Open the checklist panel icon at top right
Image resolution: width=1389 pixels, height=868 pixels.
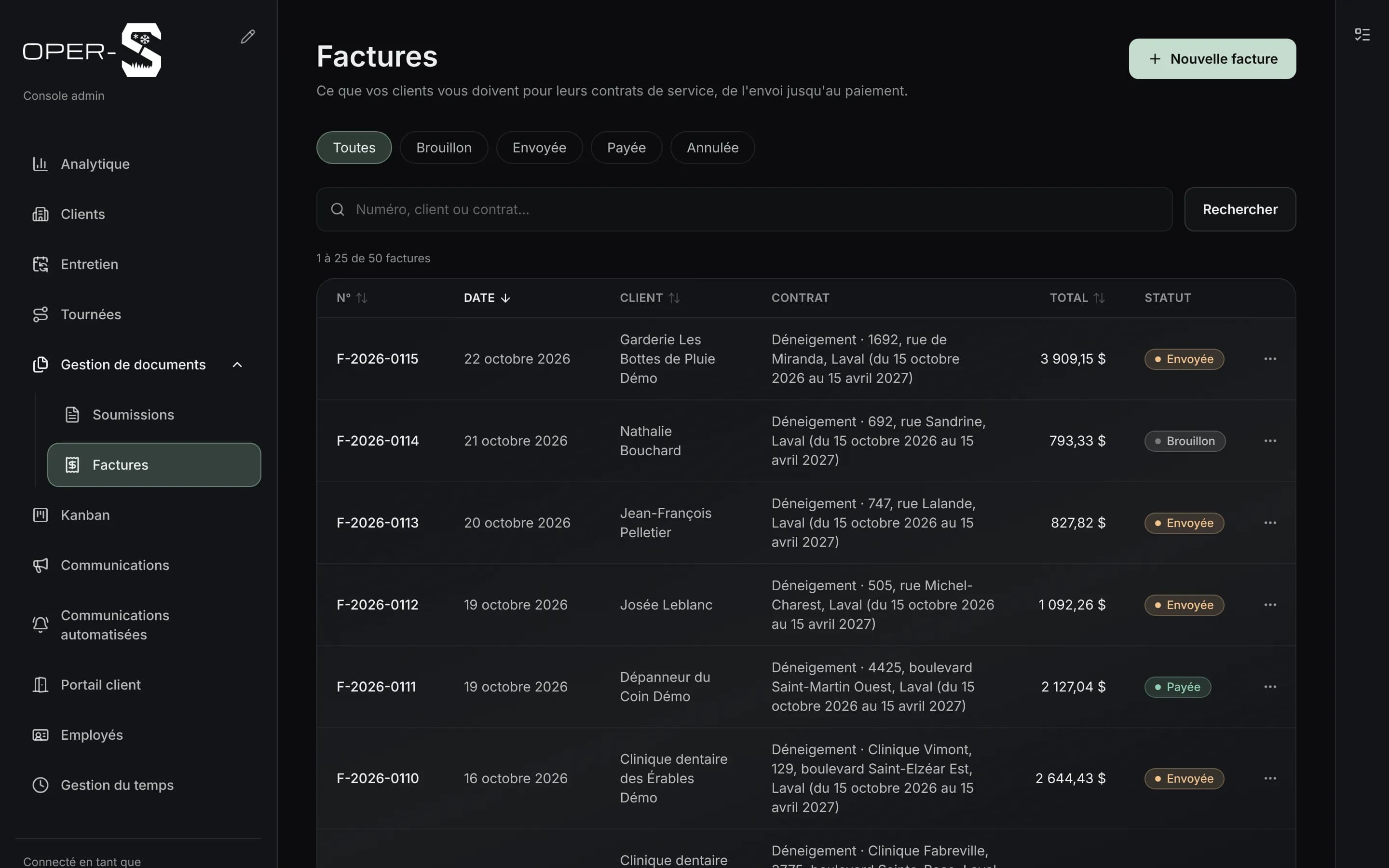(x=1362, y=34)
